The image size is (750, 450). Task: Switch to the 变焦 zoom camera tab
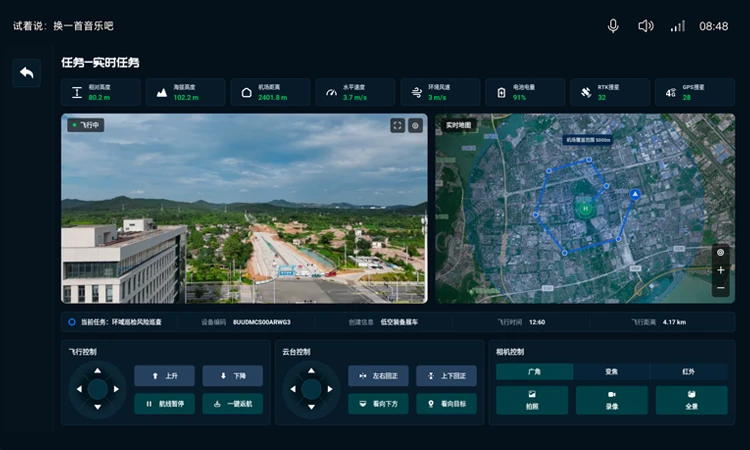tap(611, 372)
